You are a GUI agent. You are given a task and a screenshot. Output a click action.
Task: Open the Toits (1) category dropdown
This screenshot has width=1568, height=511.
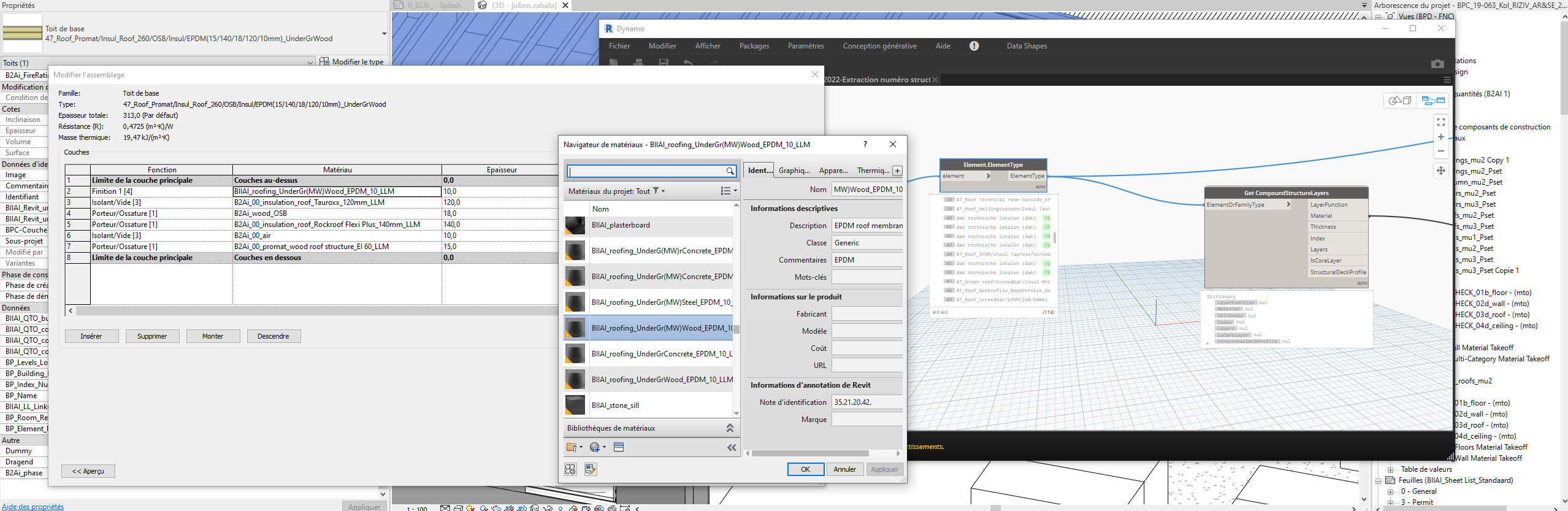point(310,63)
